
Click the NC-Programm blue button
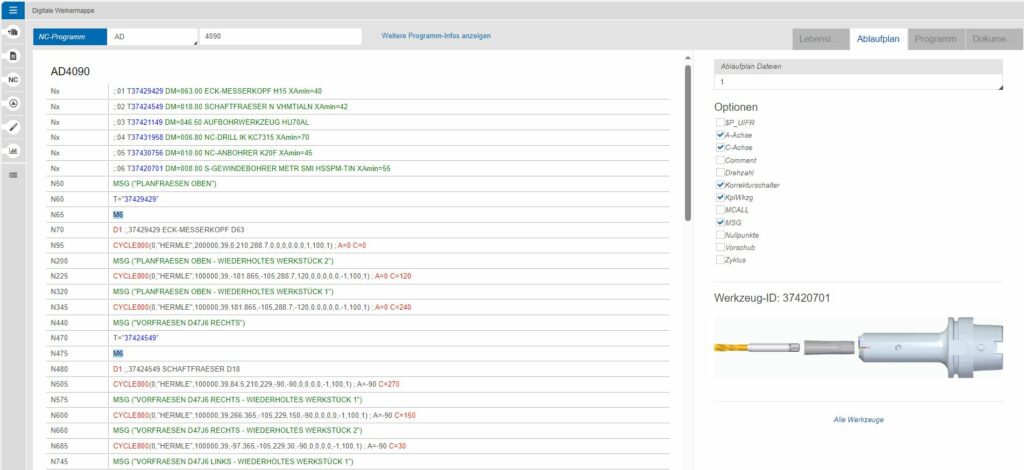(x=70, y=37)
